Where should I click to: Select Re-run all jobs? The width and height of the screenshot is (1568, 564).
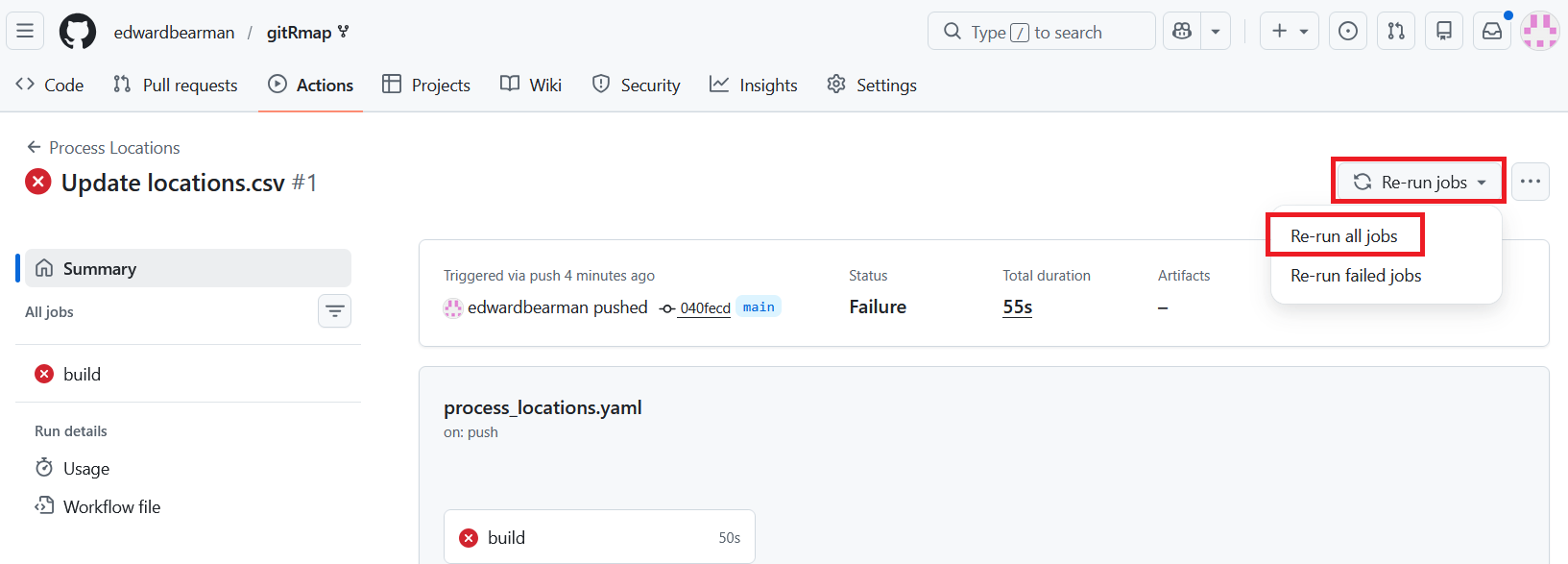1343,236
